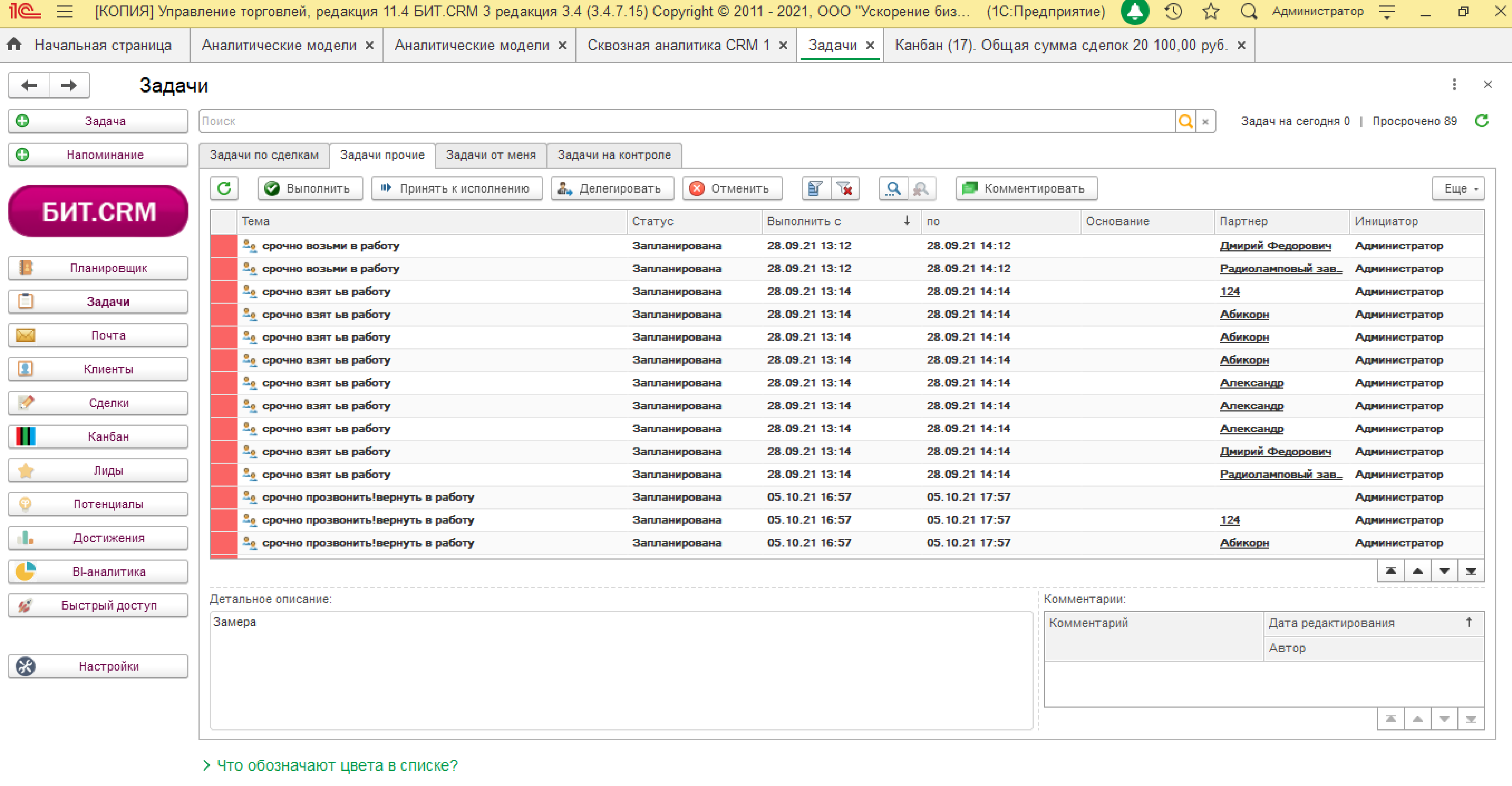Open the Еще dropdown menu
The height and width of the screenshot is (786, 1512).
[1458, 188]
